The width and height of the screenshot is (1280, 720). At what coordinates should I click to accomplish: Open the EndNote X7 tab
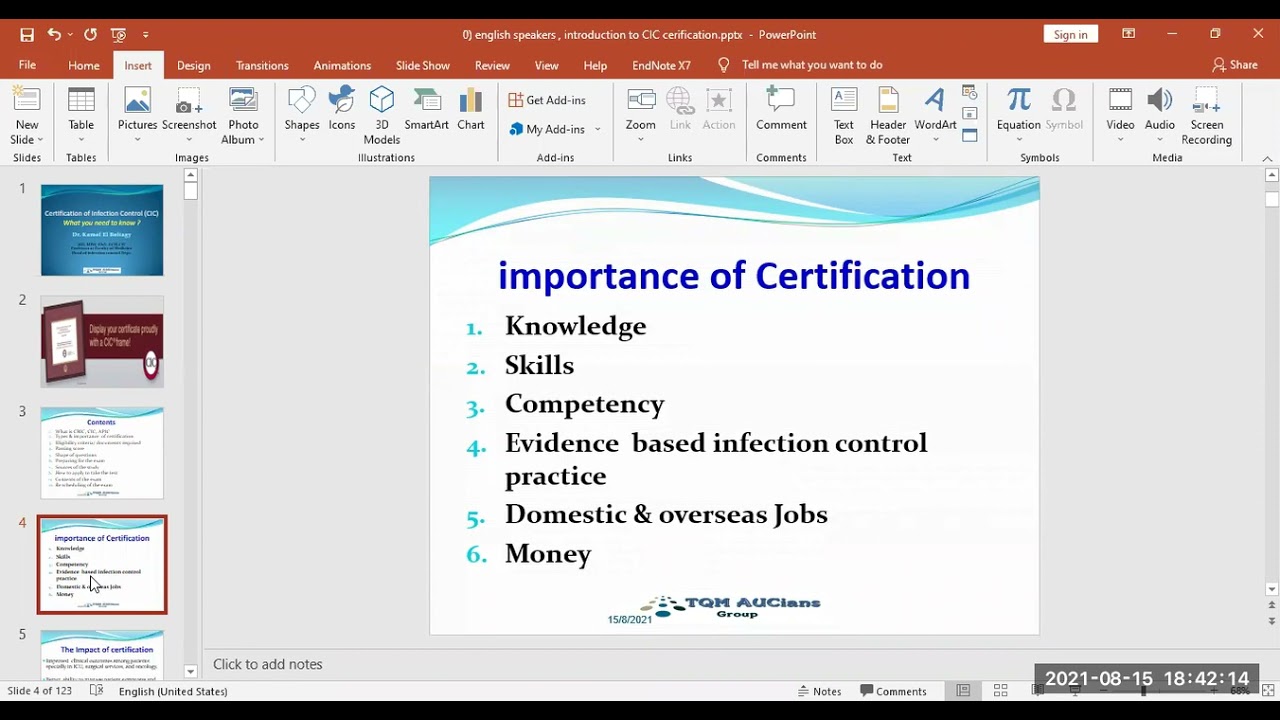661,65
